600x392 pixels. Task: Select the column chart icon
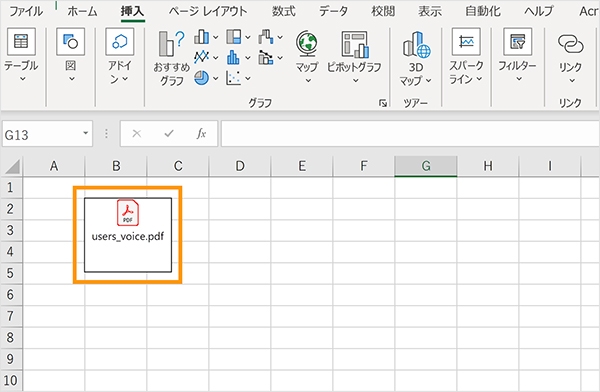pos(201,37)
